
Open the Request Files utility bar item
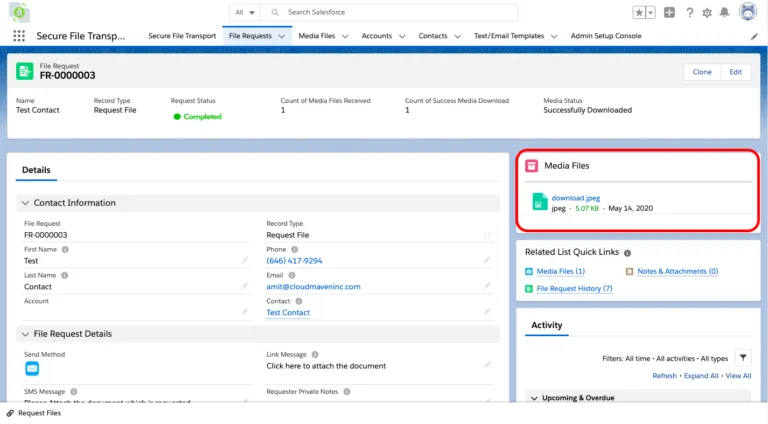[x=34, y=413]
